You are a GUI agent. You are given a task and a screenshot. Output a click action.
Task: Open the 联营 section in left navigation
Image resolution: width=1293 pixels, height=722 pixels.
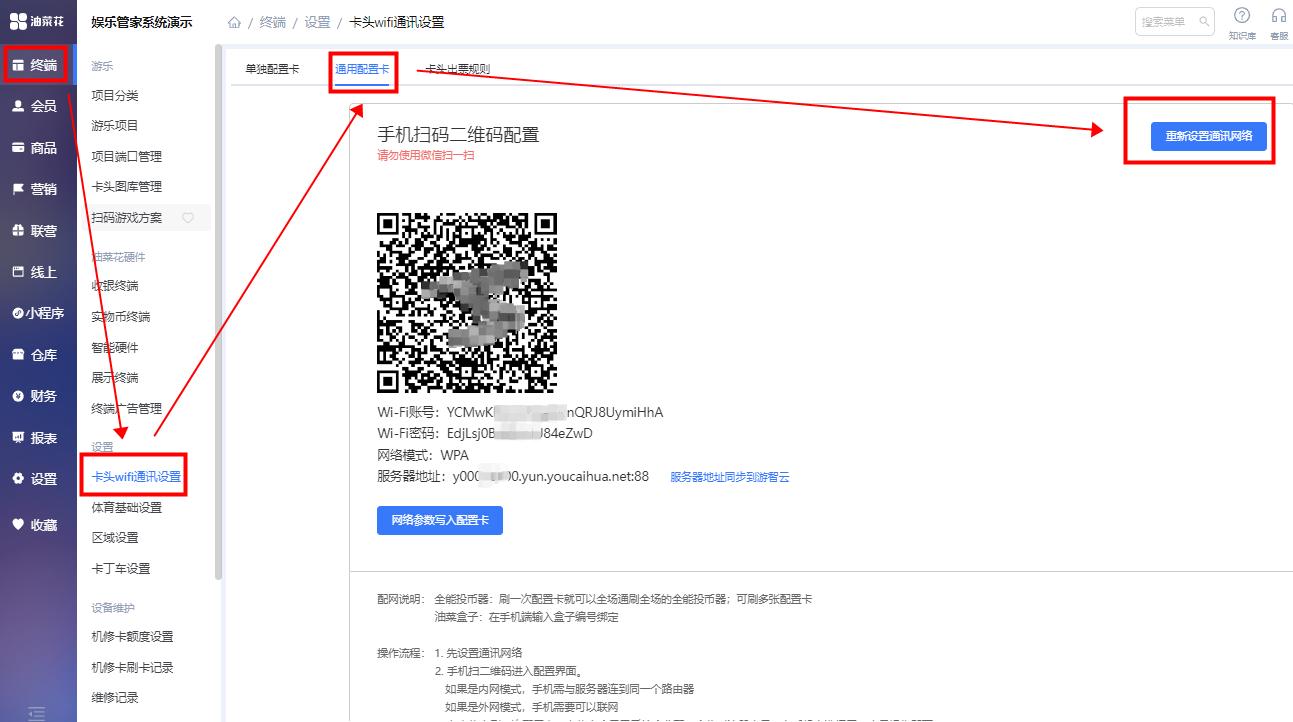click(36, 231)
